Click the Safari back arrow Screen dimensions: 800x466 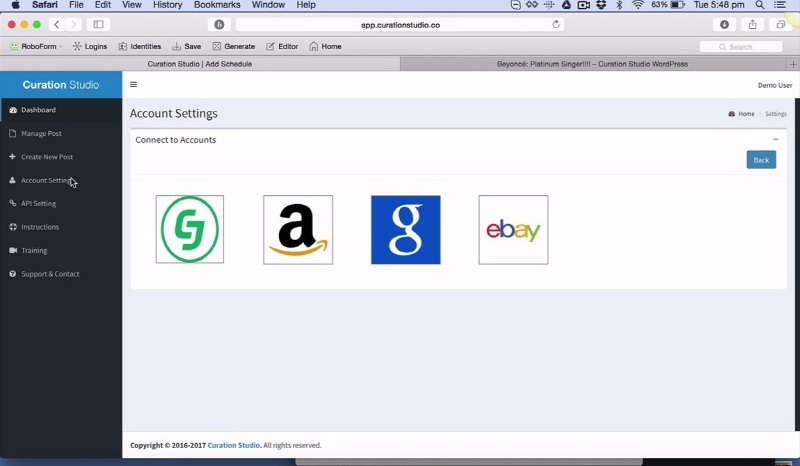57,24
